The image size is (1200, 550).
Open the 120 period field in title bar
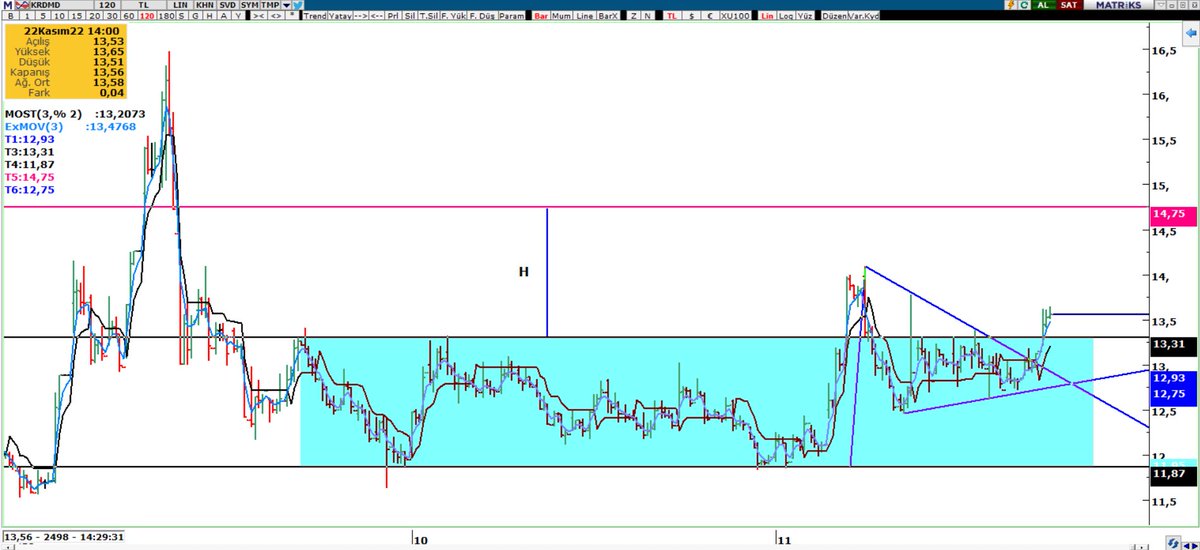108,6
